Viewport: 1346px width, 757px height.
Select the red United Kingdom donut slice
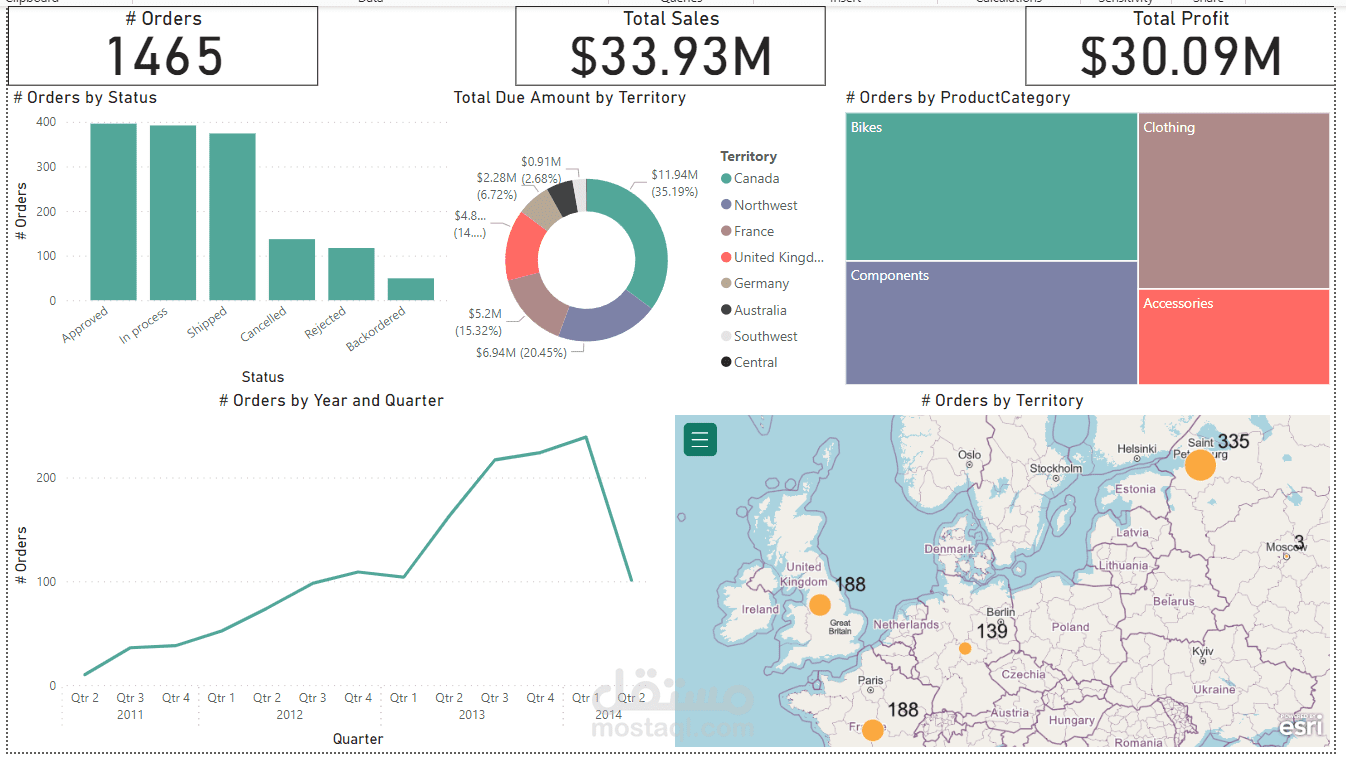point(523,248)
